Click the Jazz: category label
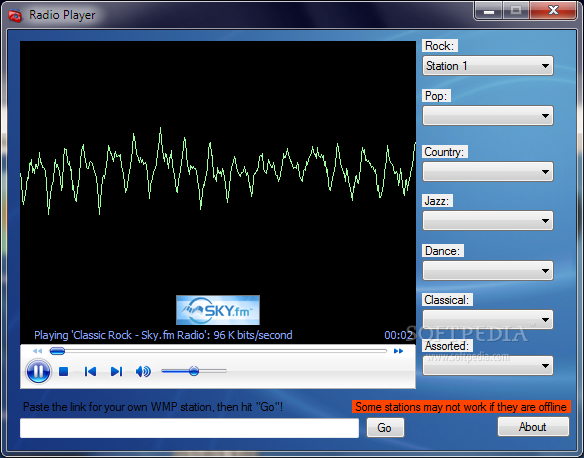Viewport: 584px width, 458px height. [437, 201]
